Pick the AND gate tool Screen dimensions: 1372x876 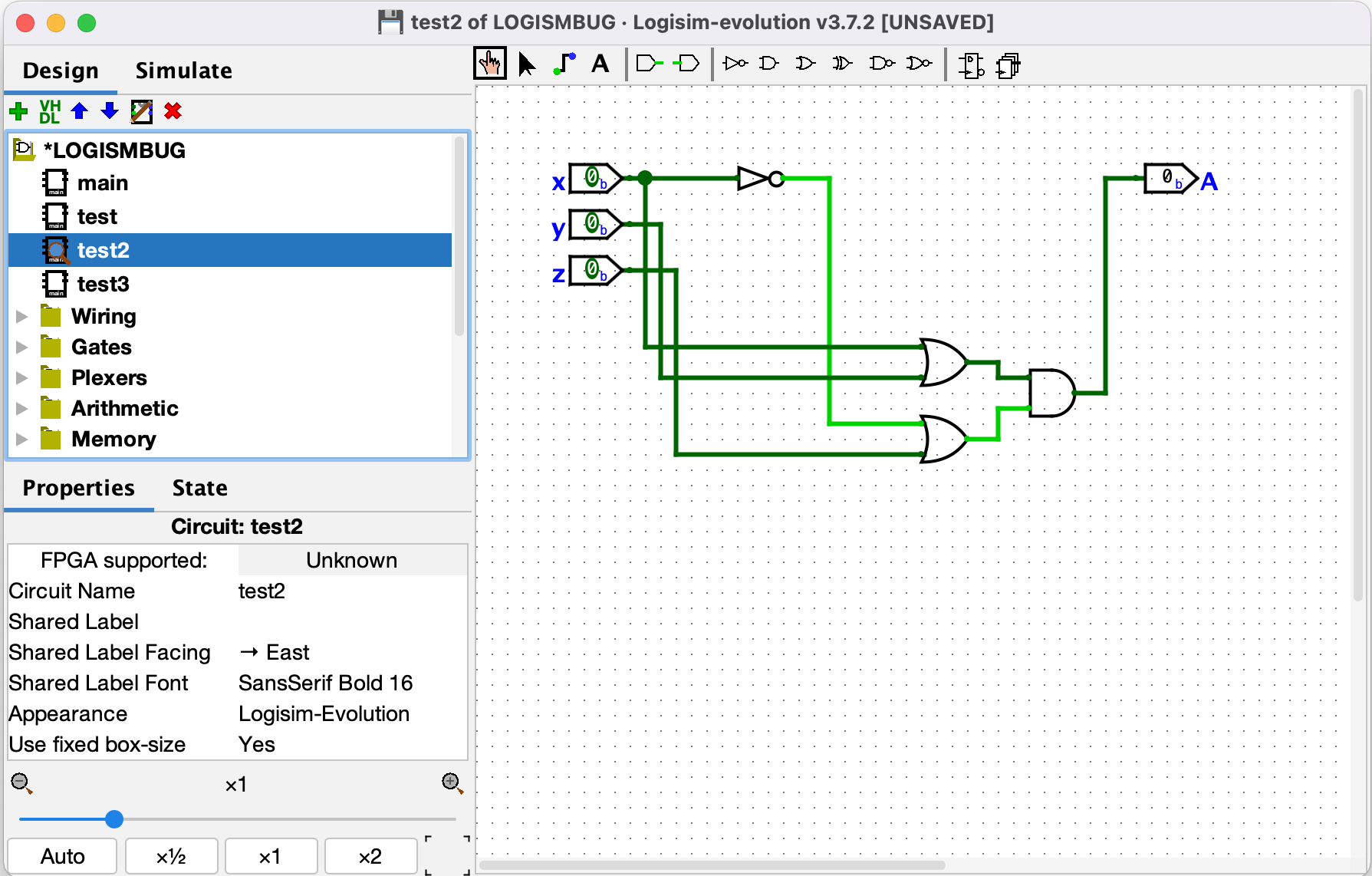point(768,64)
